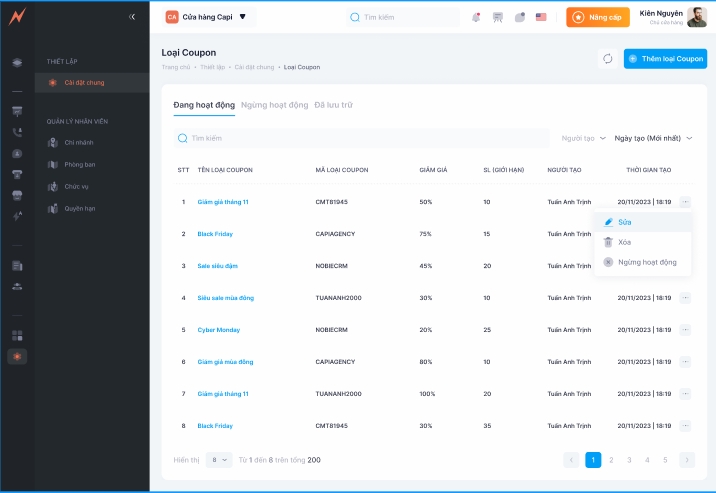Click the Thêm loại Coupon button
This screenshot has height=493, width=716.
point(665,59)
